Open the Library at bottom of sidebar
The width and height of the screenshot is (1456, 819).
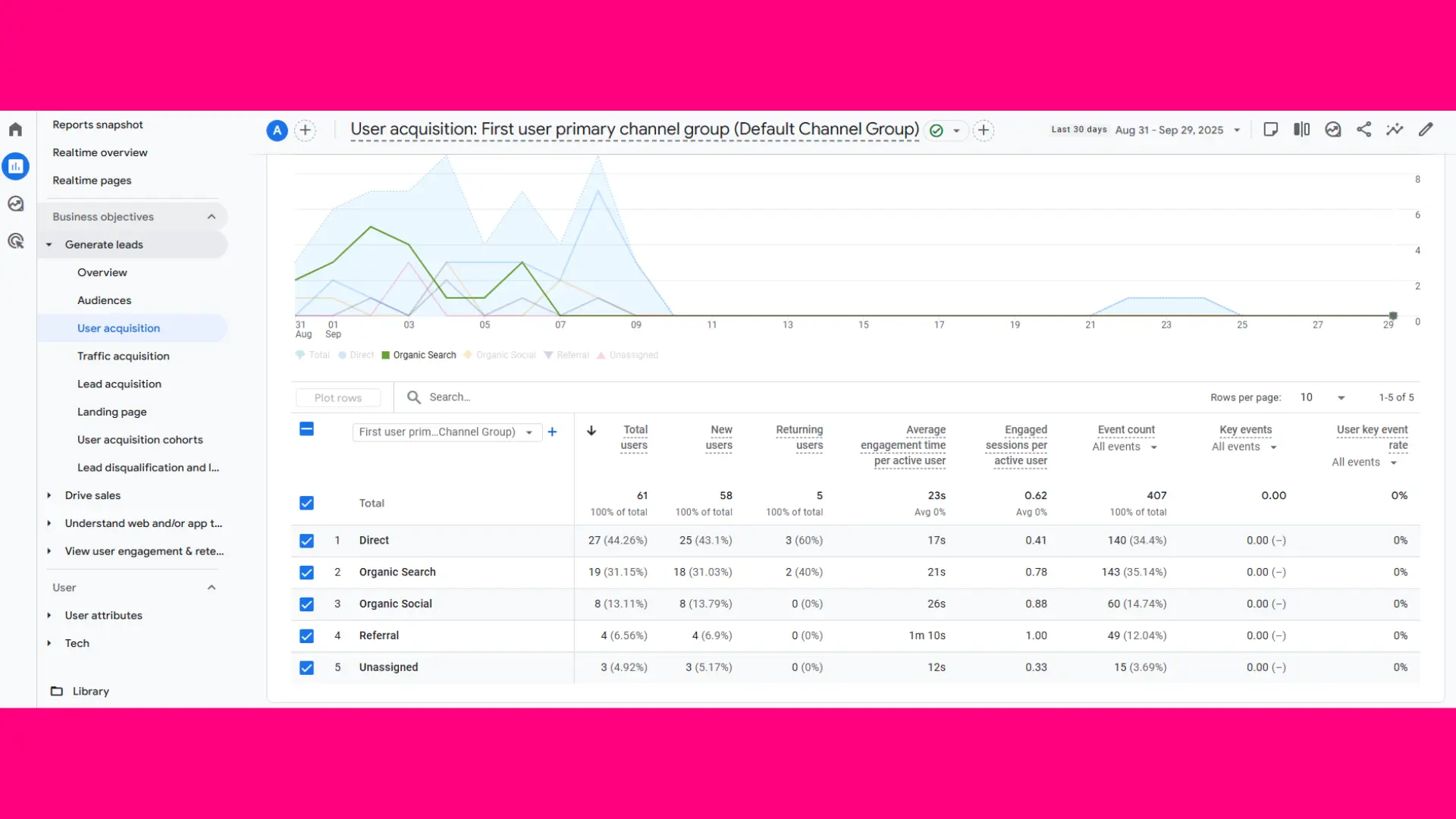(x=90, y=691)
